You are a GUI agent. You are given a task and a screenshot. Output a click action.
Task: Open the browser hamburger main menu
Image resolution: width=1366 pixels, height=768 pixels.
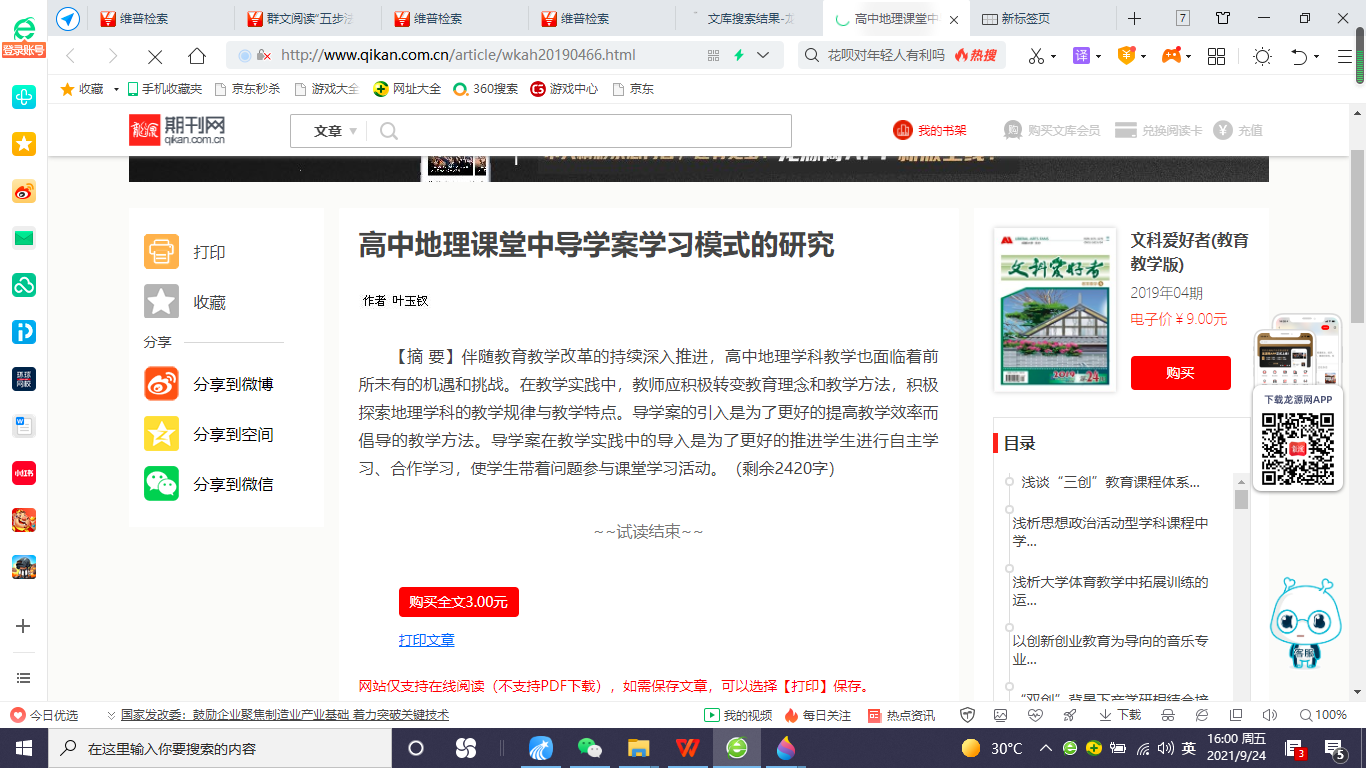(1345, 56)
